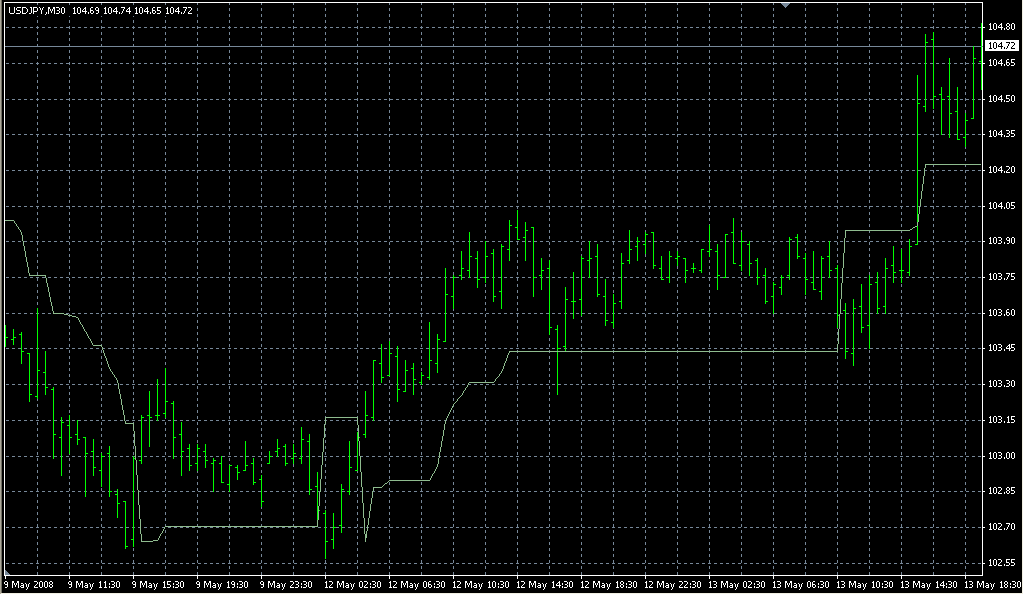Click the 13 May 18:30 time label
Screen dimensions: 1024x594
tap(992, 584)
